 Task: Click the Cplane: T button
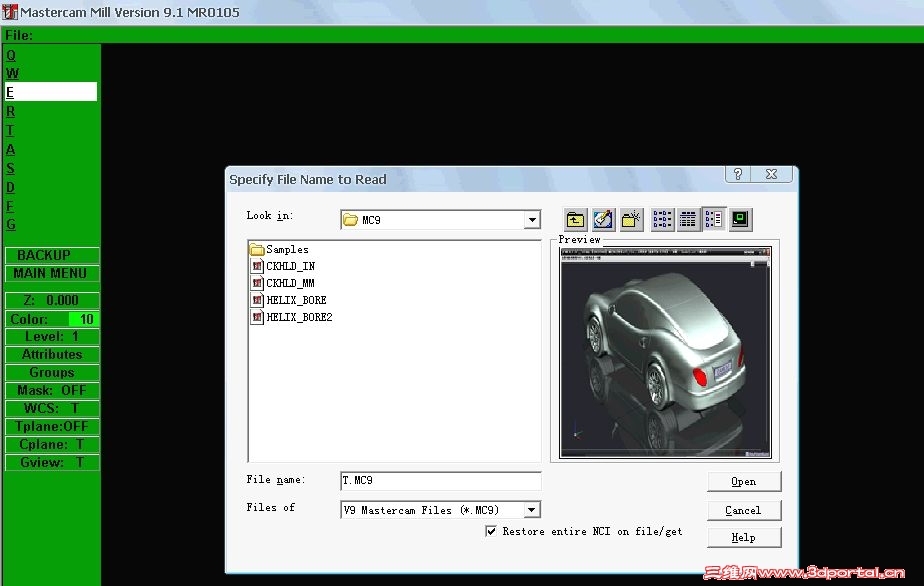[52, 445]
